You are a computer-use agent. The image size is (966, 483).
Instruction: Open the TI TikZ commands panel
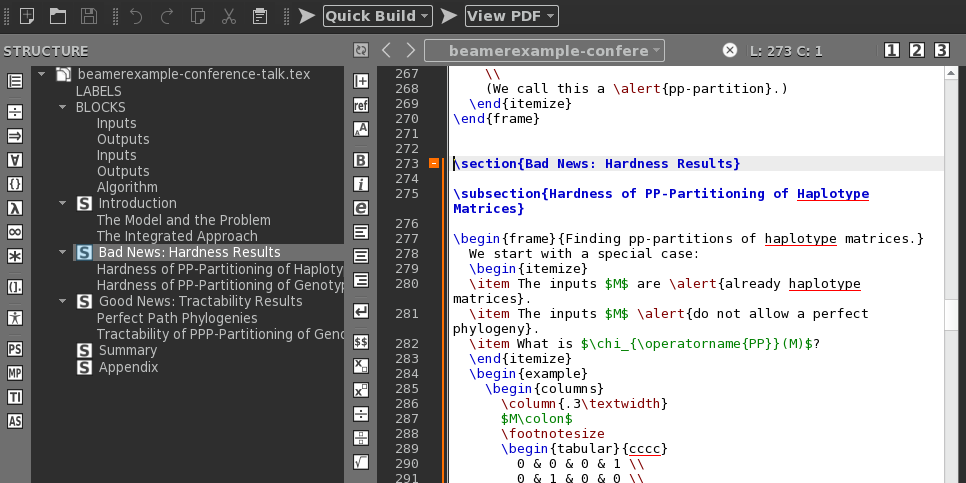click(15, 397)
